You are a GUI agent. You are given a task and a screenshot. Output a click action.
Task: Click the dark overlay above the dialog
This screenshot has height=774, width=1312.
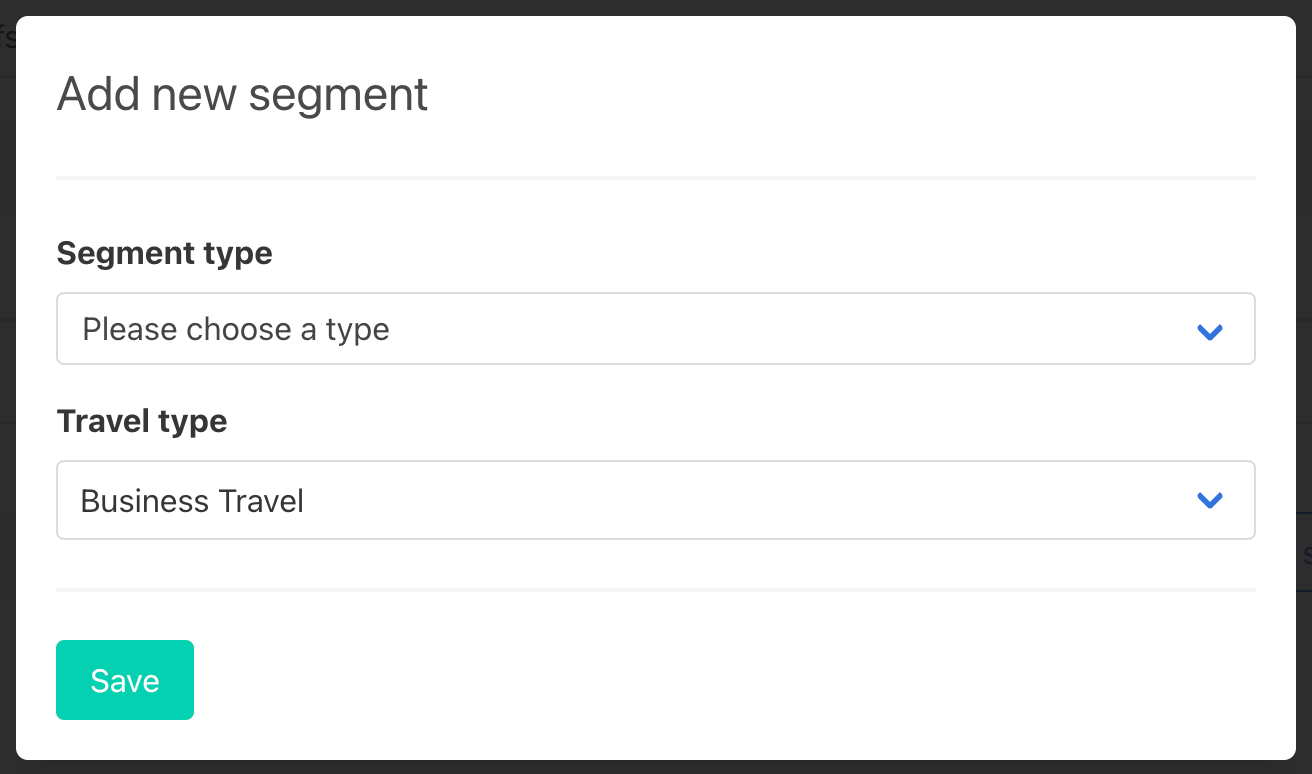tap(656, 7)
